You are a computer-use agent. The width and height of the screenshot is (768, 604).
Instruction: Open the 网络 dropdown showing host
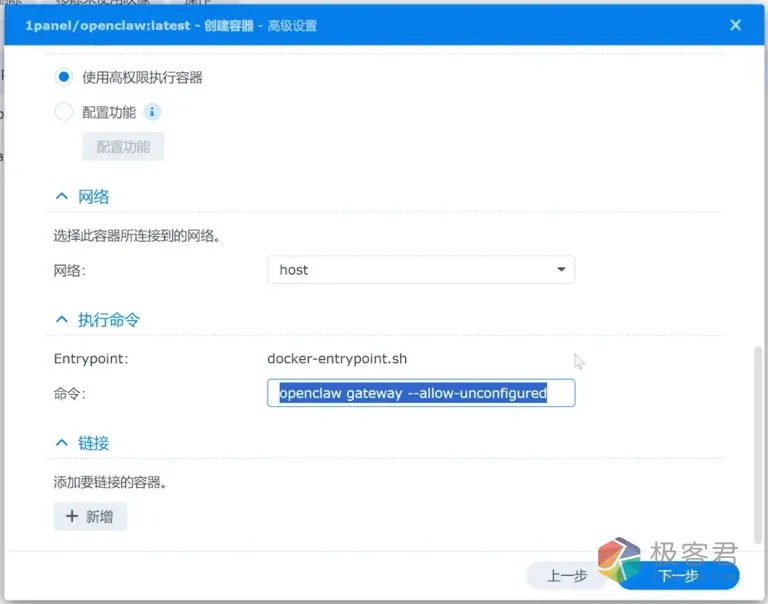pyautogui.click(x=420, y=270)
